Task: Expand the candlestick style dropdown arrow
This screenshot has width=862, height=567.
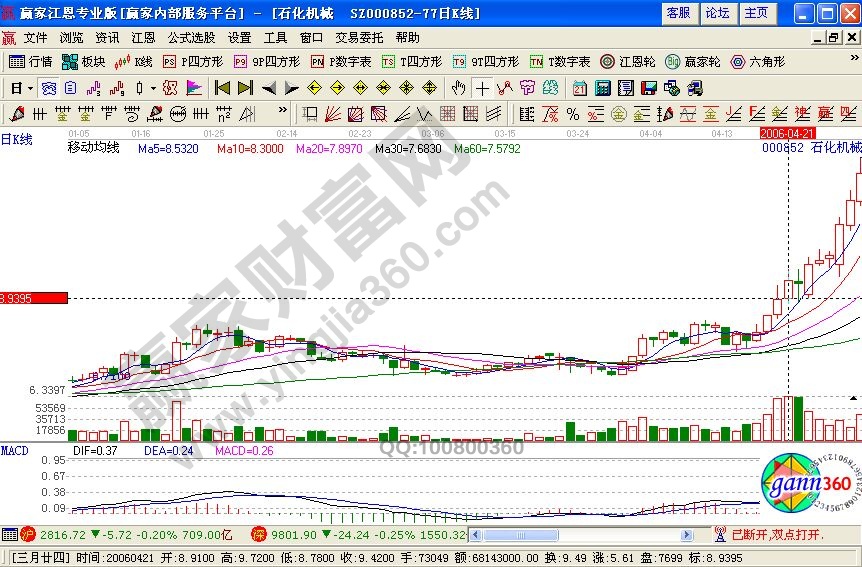Action: [152, 88]
